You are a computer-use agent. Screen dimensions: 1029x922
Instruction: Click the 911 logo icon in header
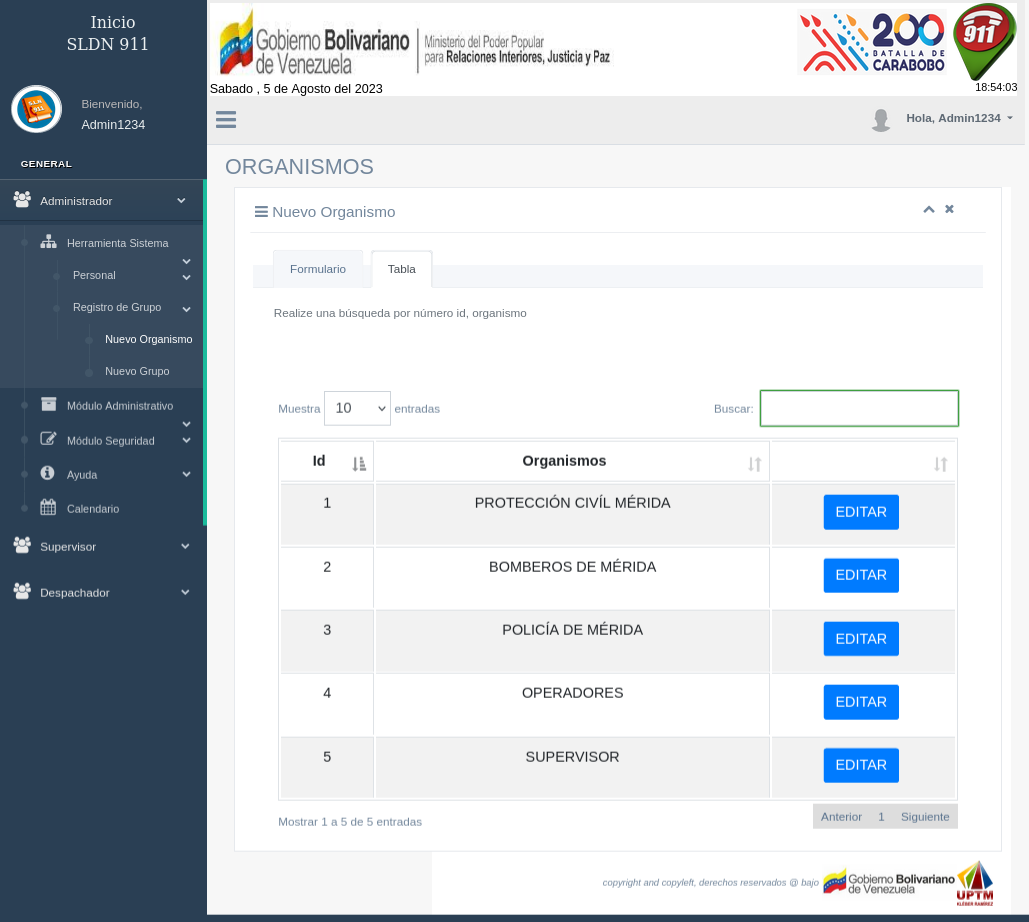point(984,42)
